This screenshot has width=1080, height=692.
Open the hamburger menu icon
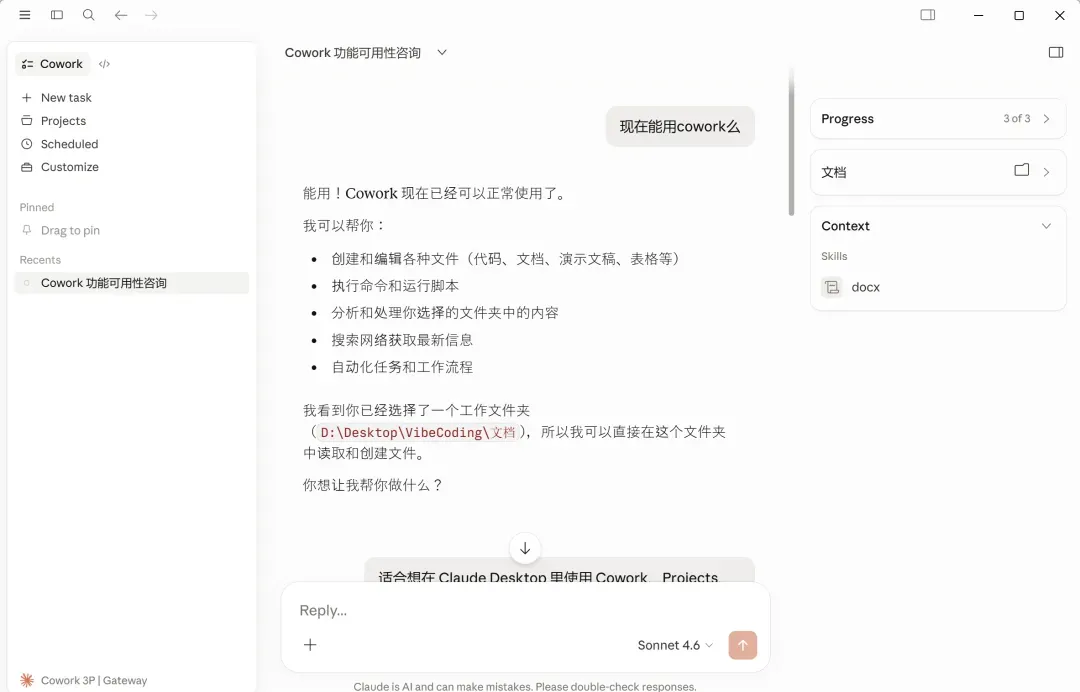(25, 14)
